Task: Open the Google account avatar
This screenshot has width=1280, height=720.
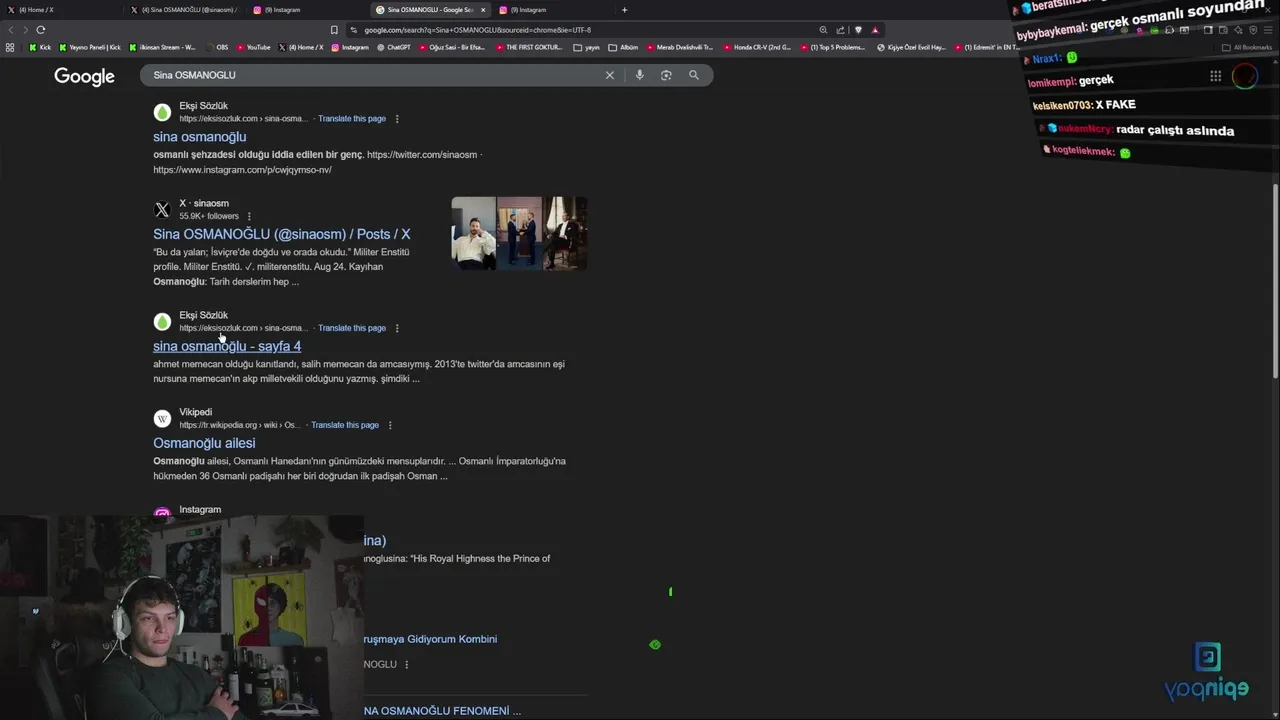Action: pos(1245,76)
